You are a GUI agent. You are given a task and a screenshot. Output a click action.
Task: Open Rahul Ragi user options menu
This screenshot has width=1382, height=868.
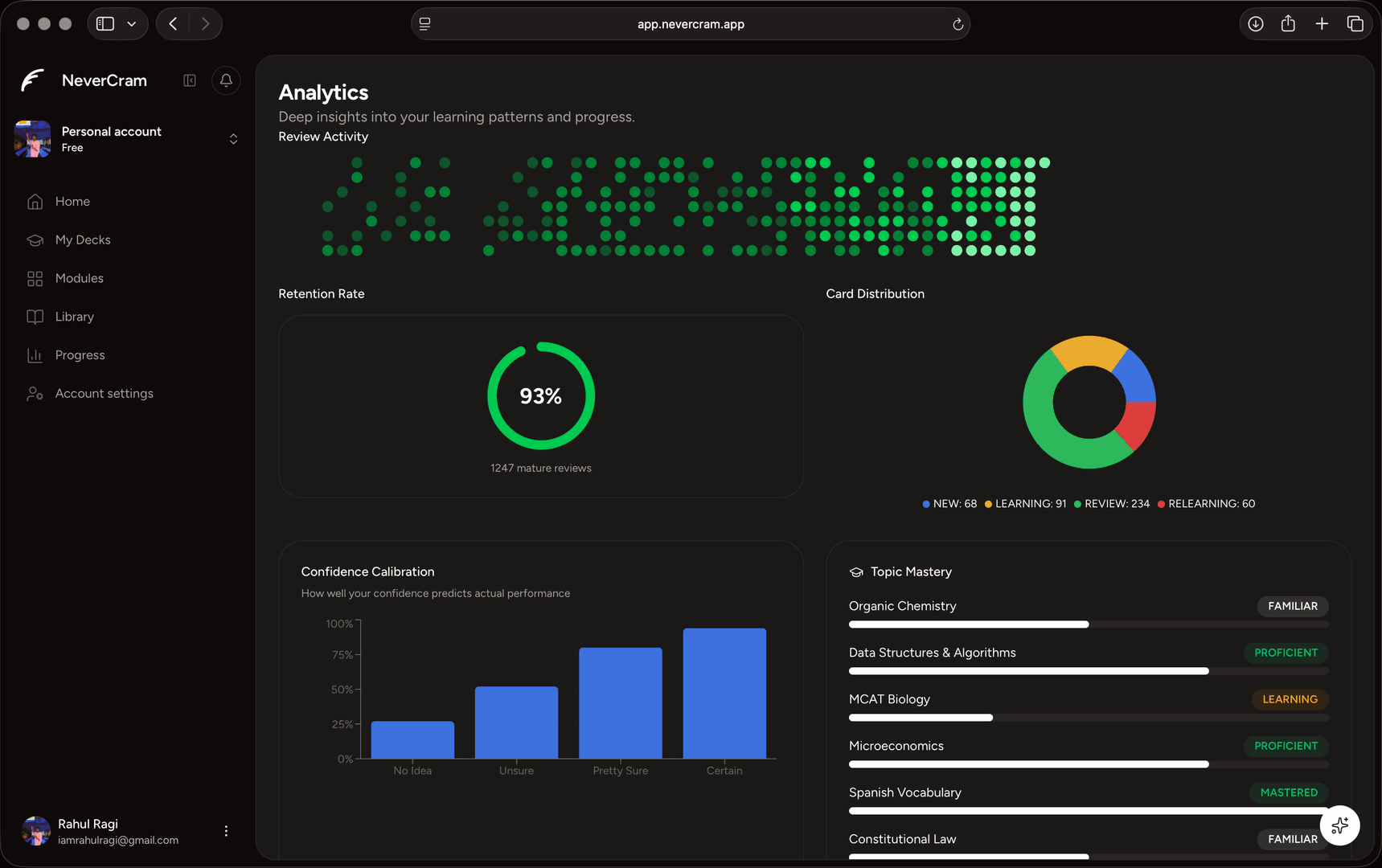click(x=226, y=831)
